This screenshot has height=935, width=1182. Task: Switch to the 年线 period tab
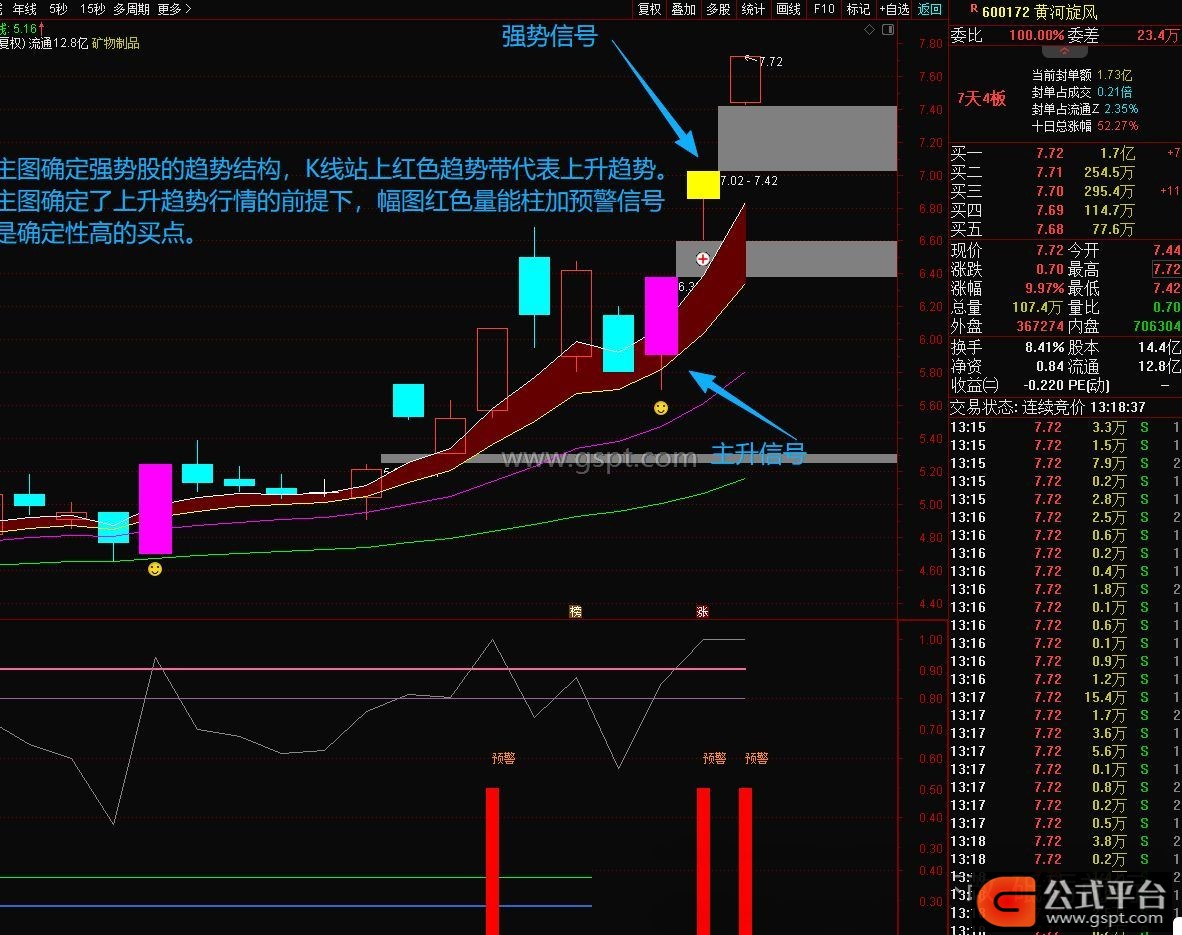click(x=24, y=9)
